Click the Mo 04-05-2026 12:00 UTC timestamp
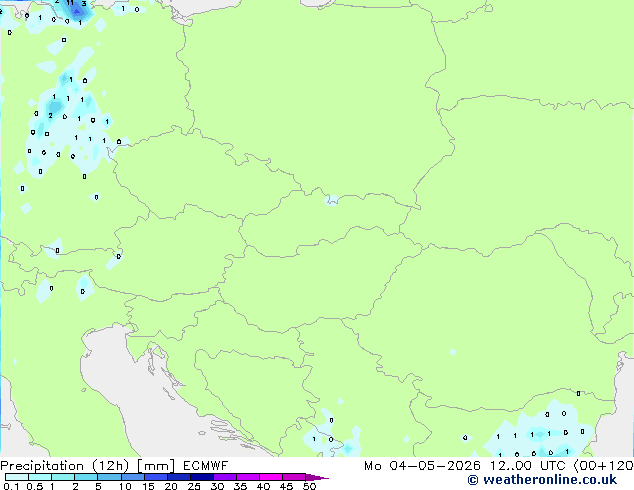 point(467,466)
